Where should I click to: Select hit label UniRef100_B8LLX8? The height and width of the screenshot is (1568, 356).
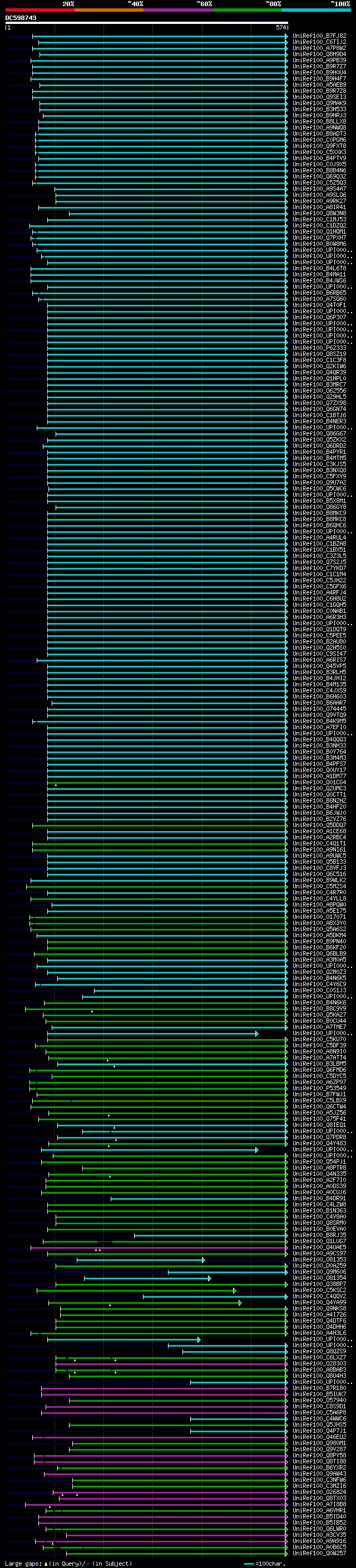(319, 122)
